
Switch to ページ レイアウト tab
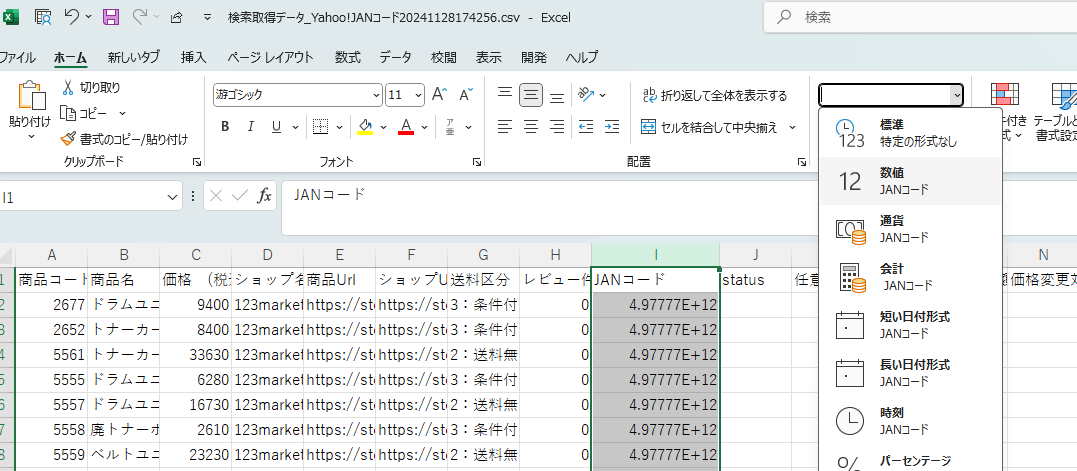270,57
